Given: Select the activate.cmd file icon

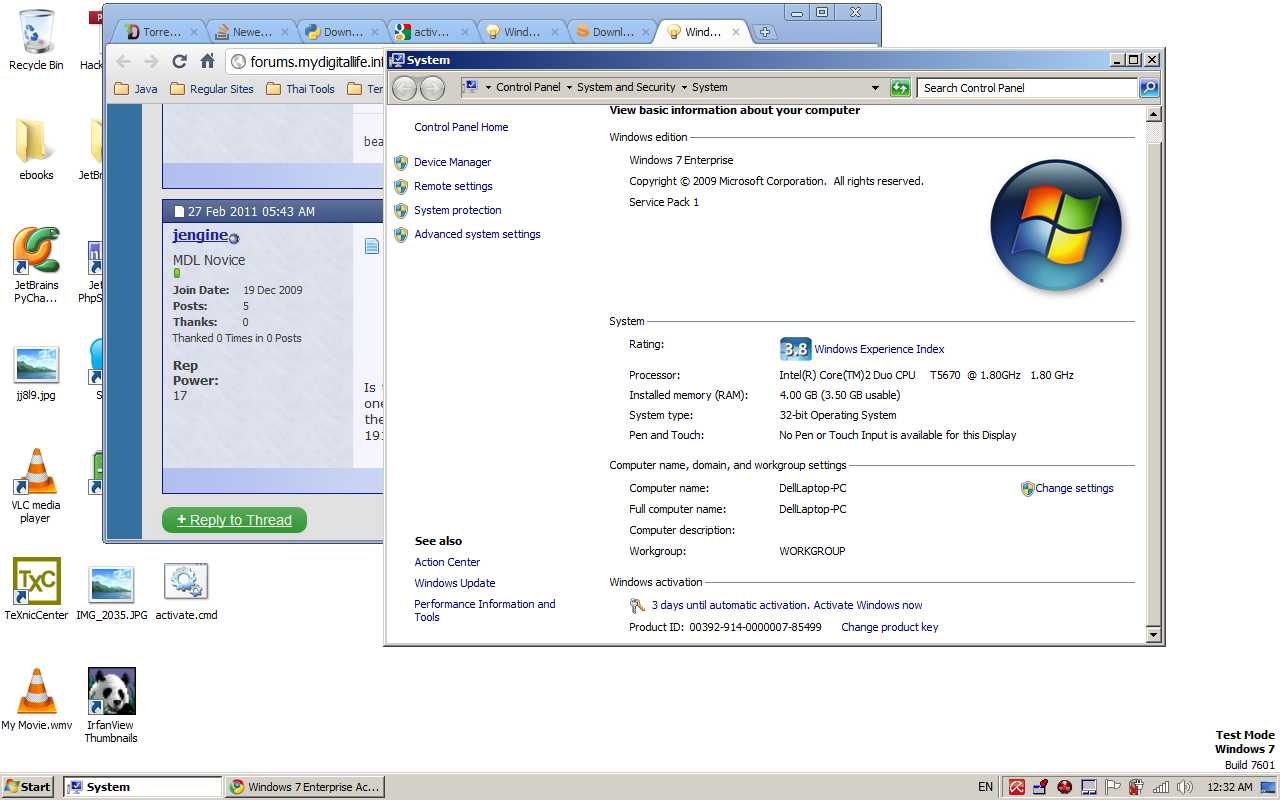Looking at the screenshot, I should (186, 591).
